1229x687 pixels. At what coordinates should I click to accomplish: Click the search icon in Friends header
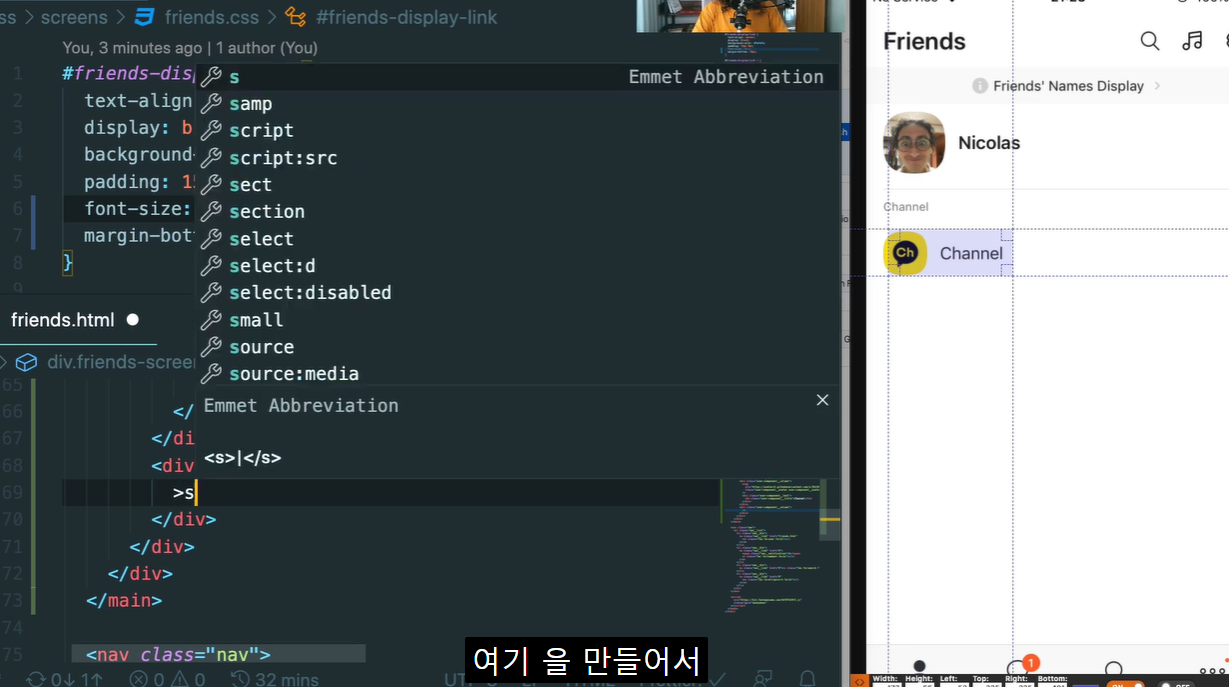point(1150,41)
